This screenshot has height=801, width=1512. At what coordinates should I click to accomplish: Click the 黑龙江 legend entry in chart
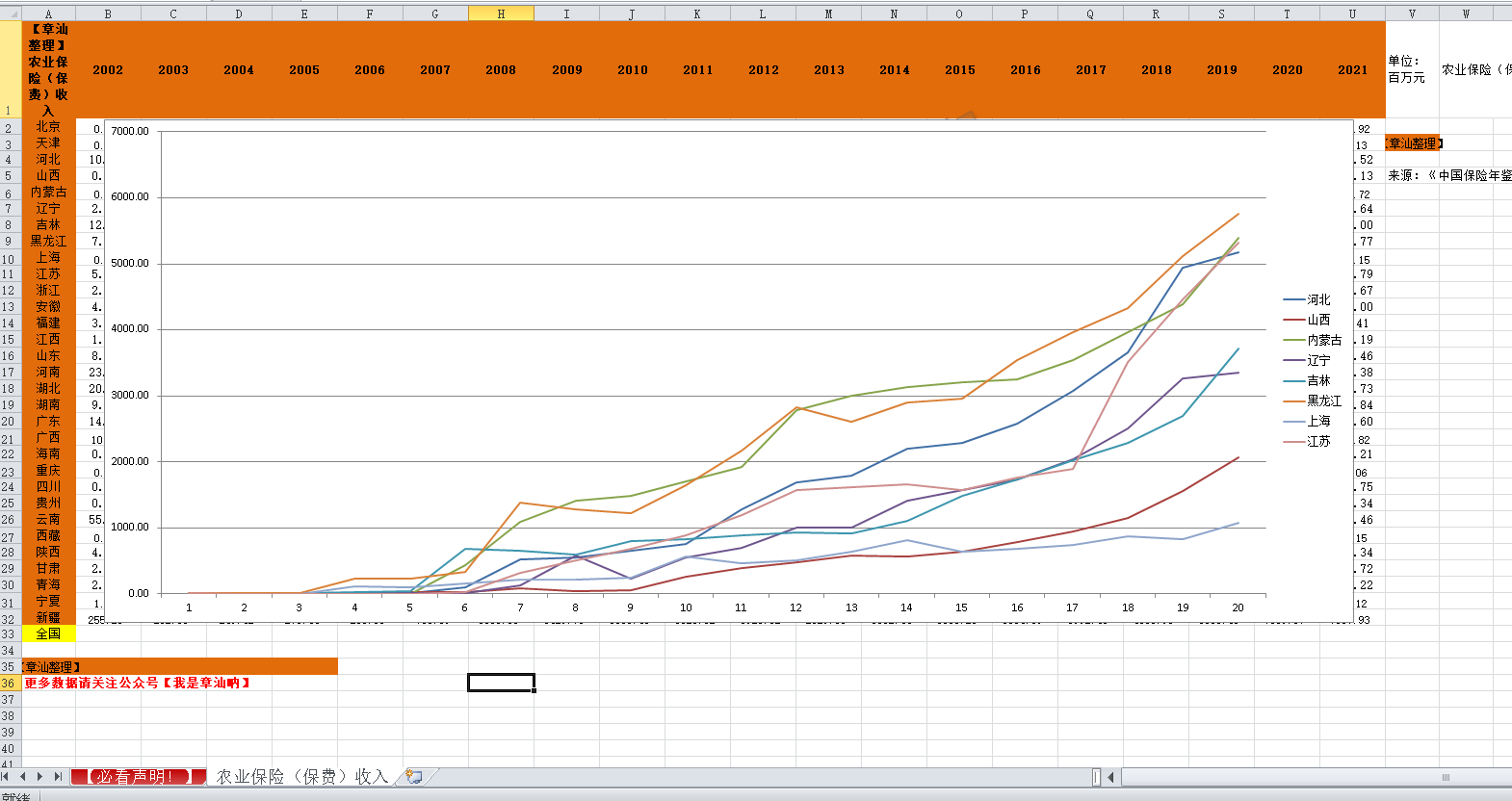(x=1313, y=400)
